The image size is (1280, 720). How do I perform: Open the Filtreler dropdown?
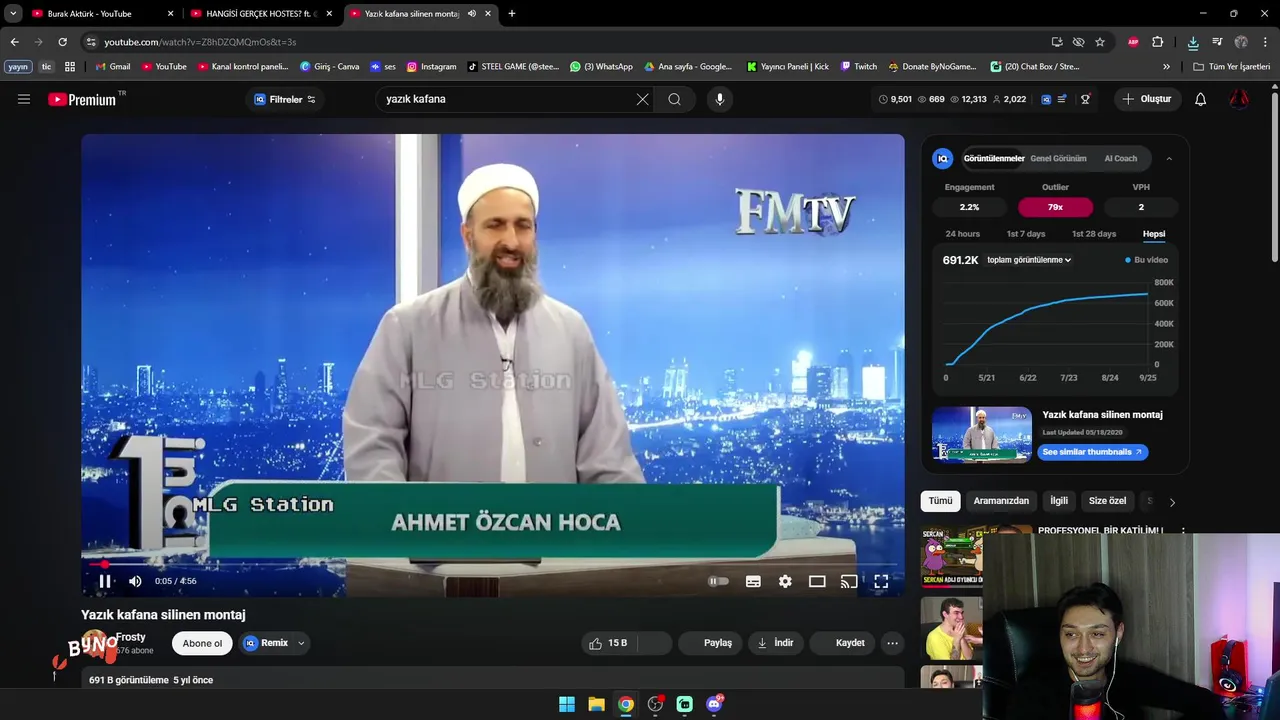(285, 99)
